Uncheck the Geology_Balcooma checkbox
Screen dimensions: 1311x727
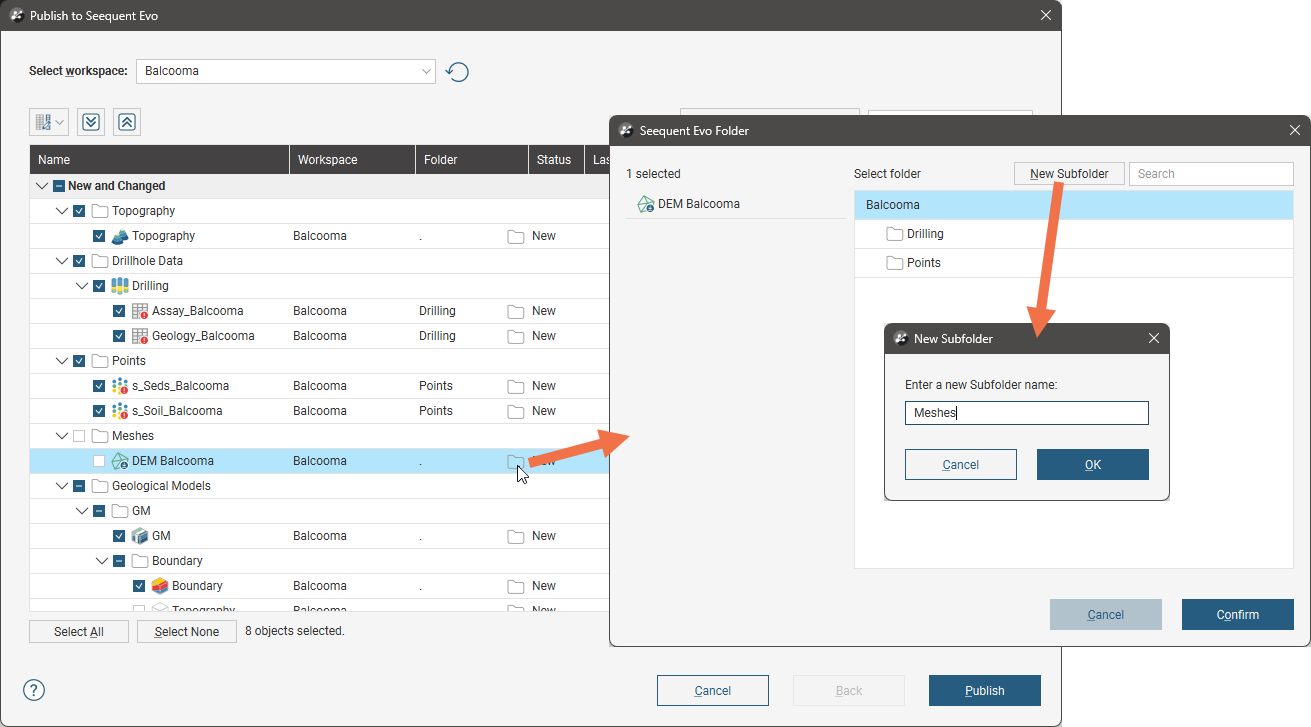(x=119, y=336)
